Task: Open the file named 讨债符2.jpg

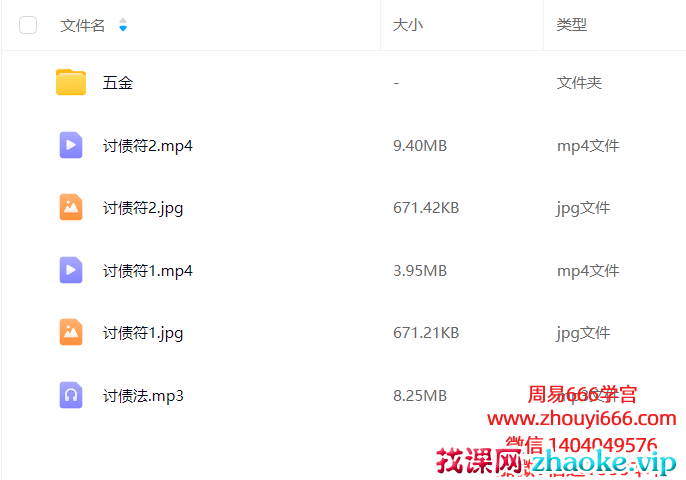Action: click(143, 208)
